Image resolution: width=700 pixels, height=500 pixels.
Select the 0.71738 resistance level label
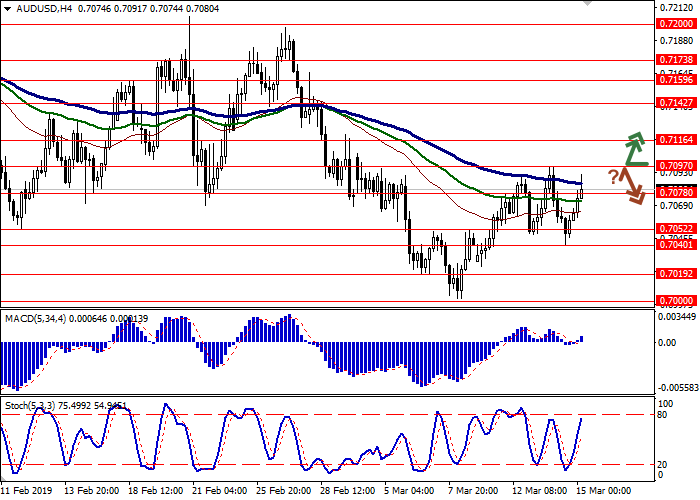pos(676,59)
